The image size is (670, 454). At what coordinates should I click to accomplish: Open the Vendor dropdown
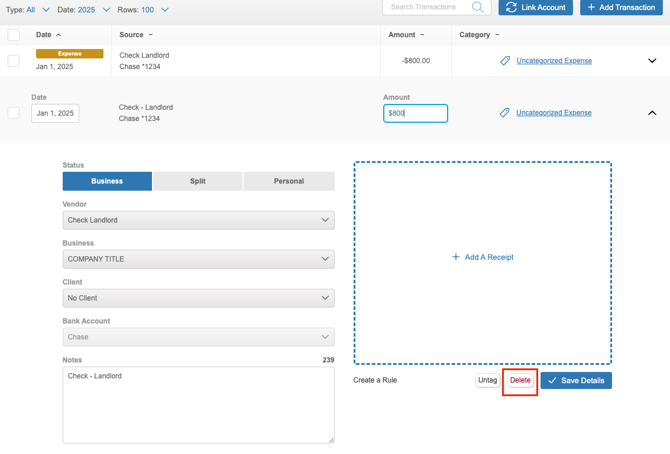pos(198,220)
